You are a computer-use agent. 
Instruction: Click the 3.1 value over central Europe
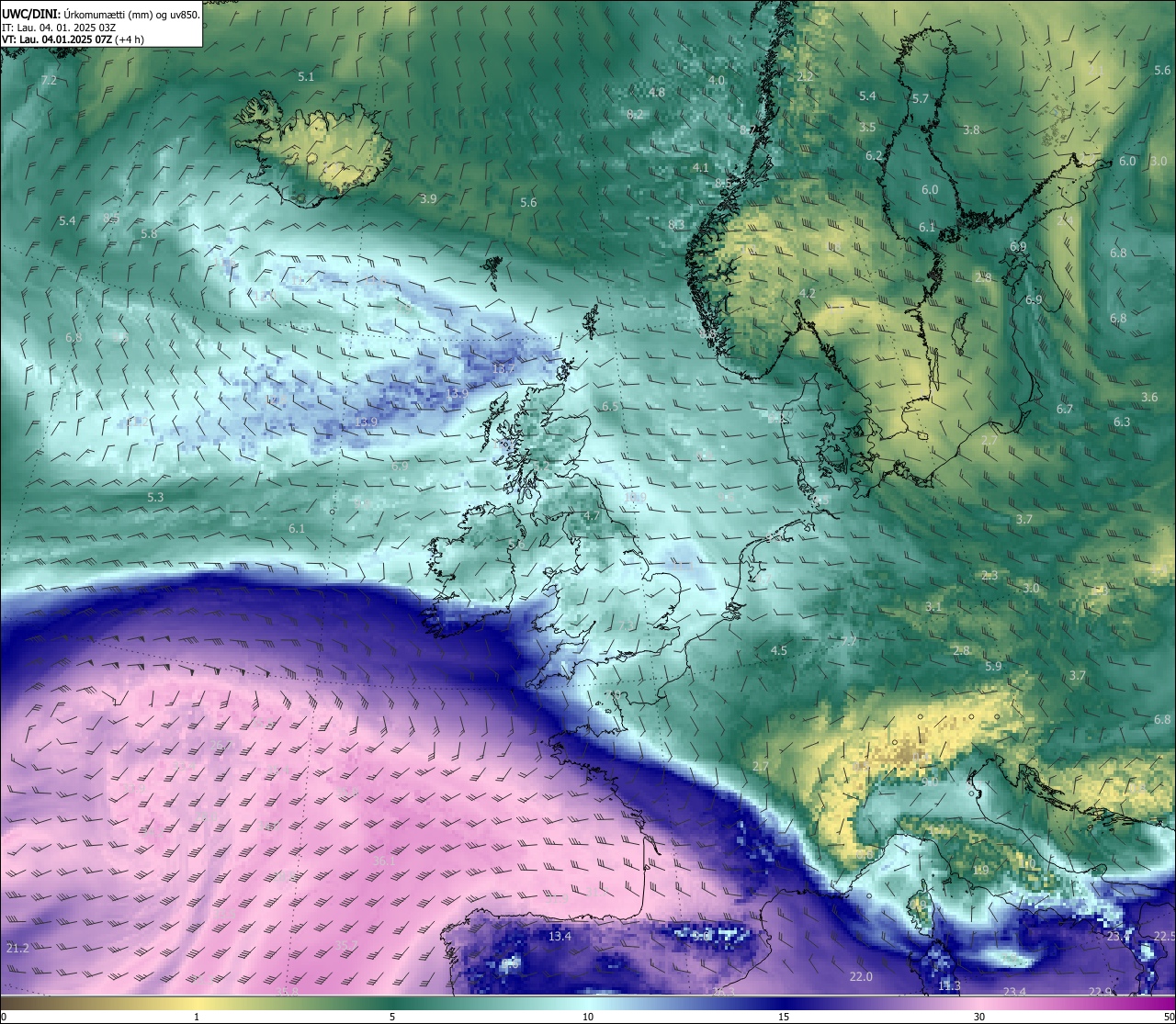click(933, 607)
